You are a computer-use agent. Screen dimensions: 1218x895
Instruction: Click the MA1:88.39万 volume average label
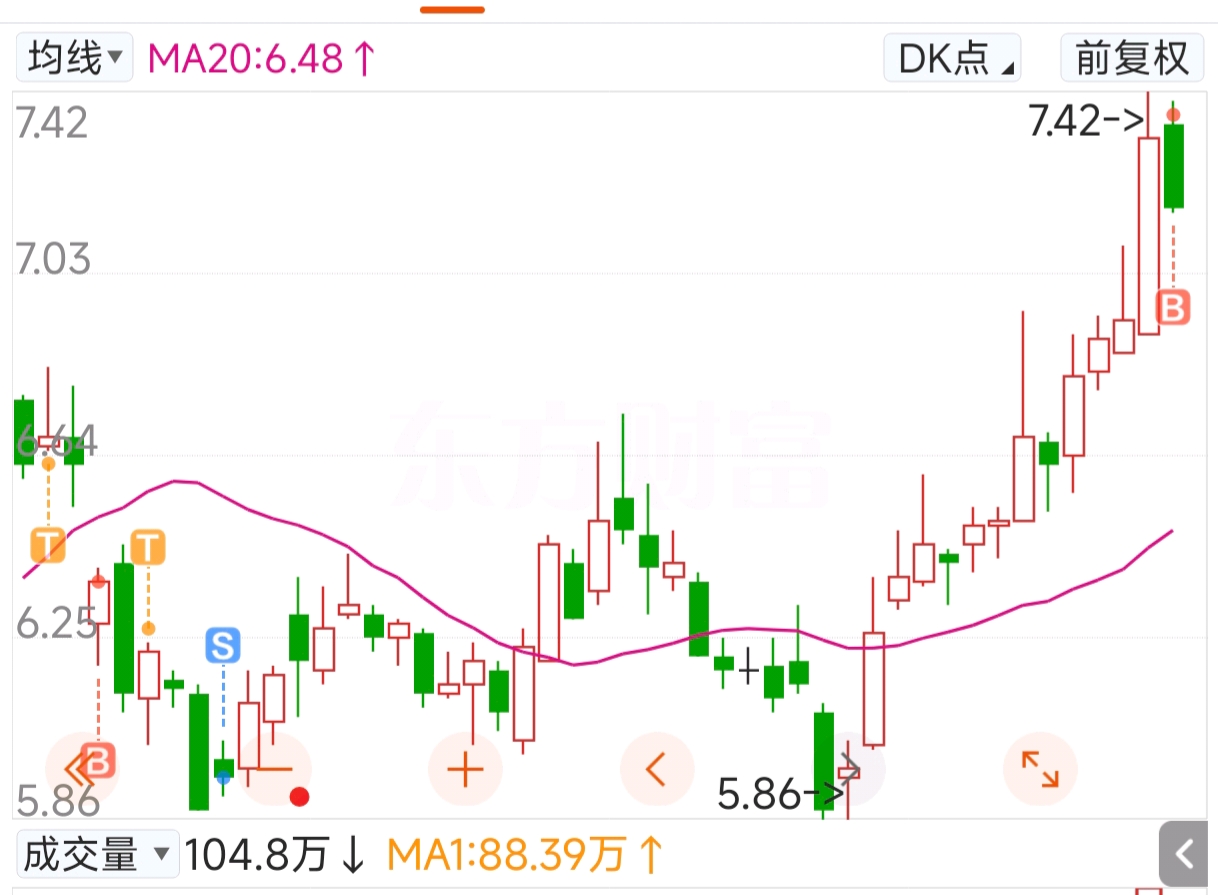point(525,855)
